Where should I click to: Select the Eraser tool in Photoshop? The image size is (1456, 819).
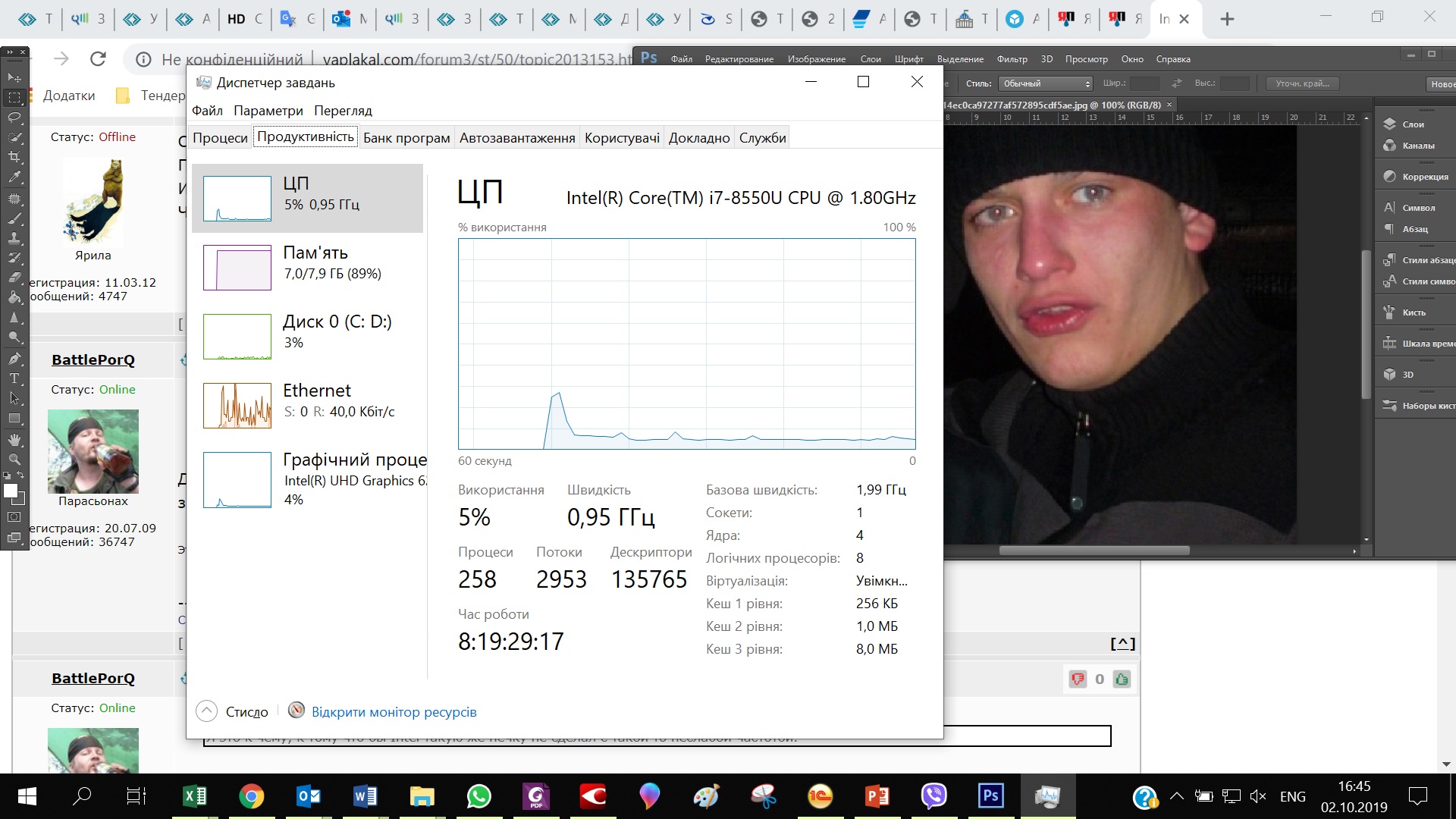tap(14, 278)
